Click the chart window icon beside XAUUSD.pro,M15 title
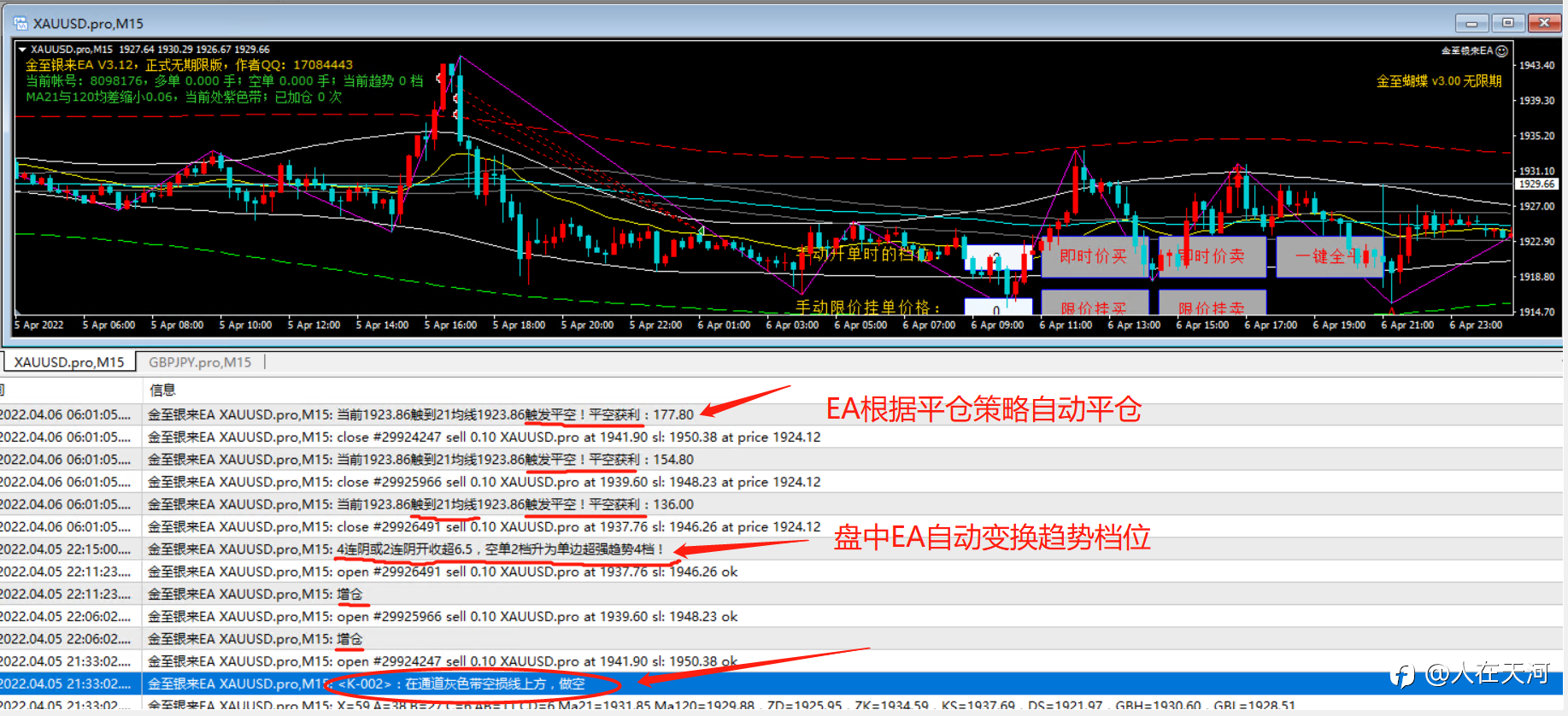The height and width of the screenshot is (716, 1568). point(21,23)
